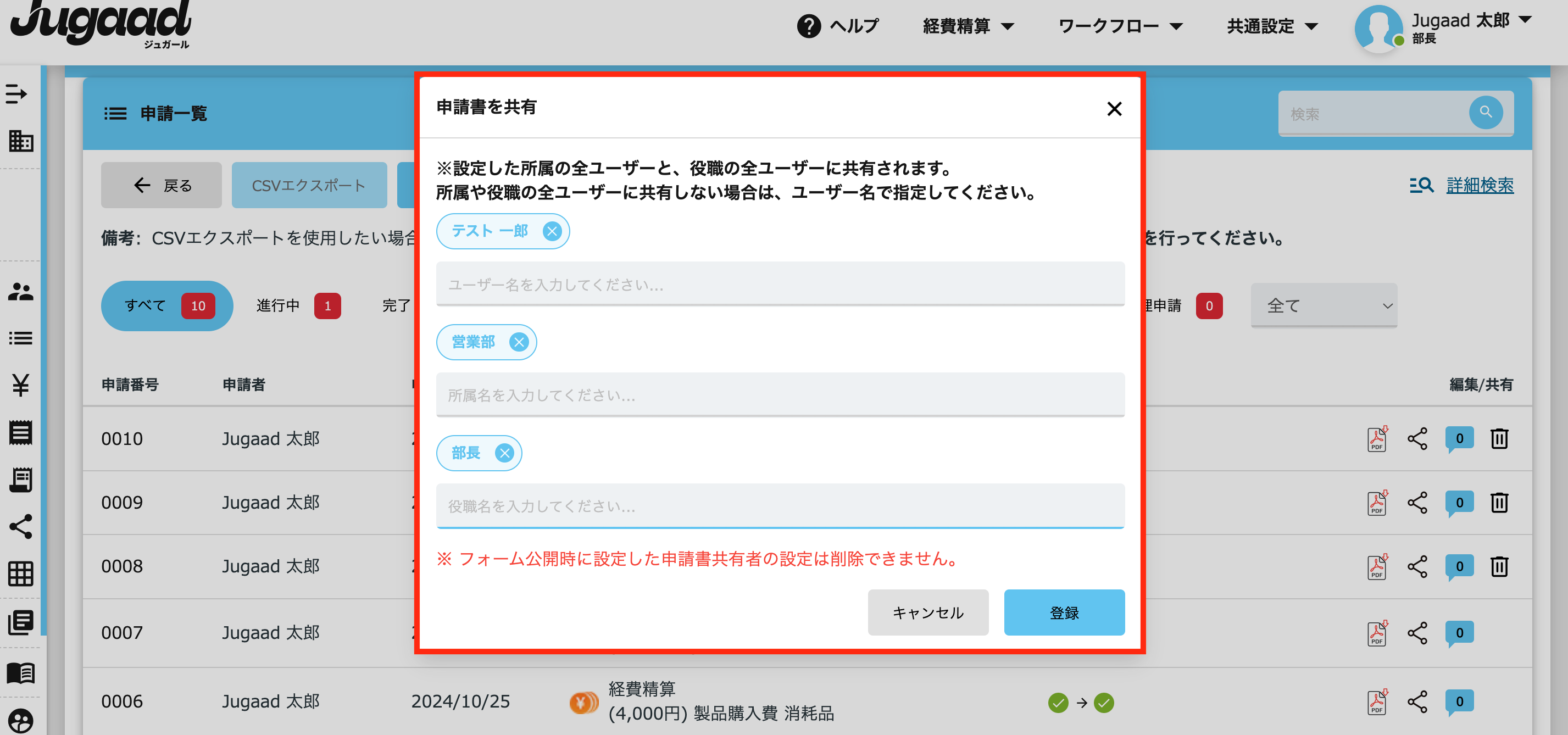Download PDF for application 0008
Screen dimensions: 1568x735
(x=1377, y=566)
